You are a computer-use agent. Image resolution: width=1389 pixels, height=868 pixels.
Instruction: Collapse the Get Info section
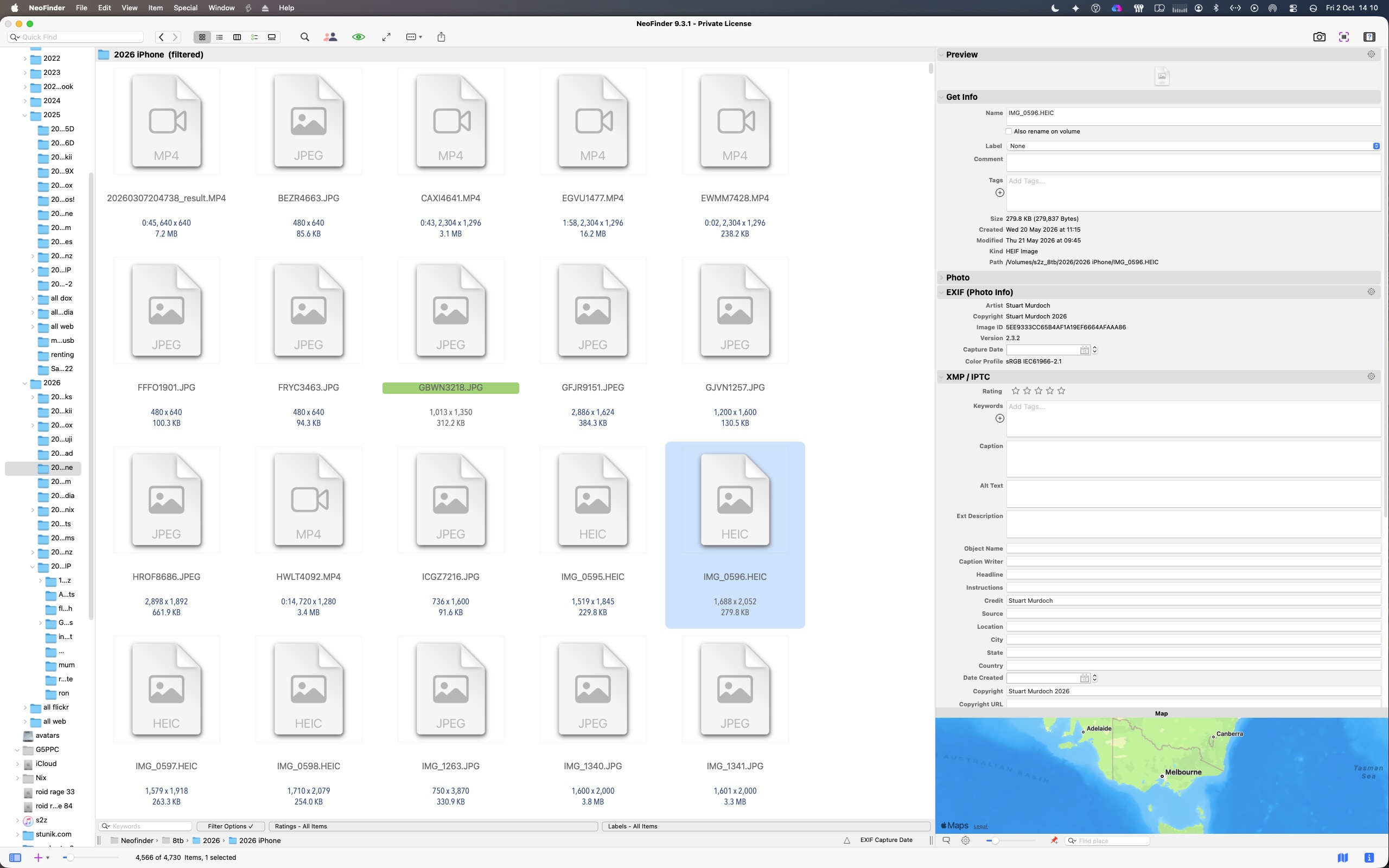(x=941, y=97)
